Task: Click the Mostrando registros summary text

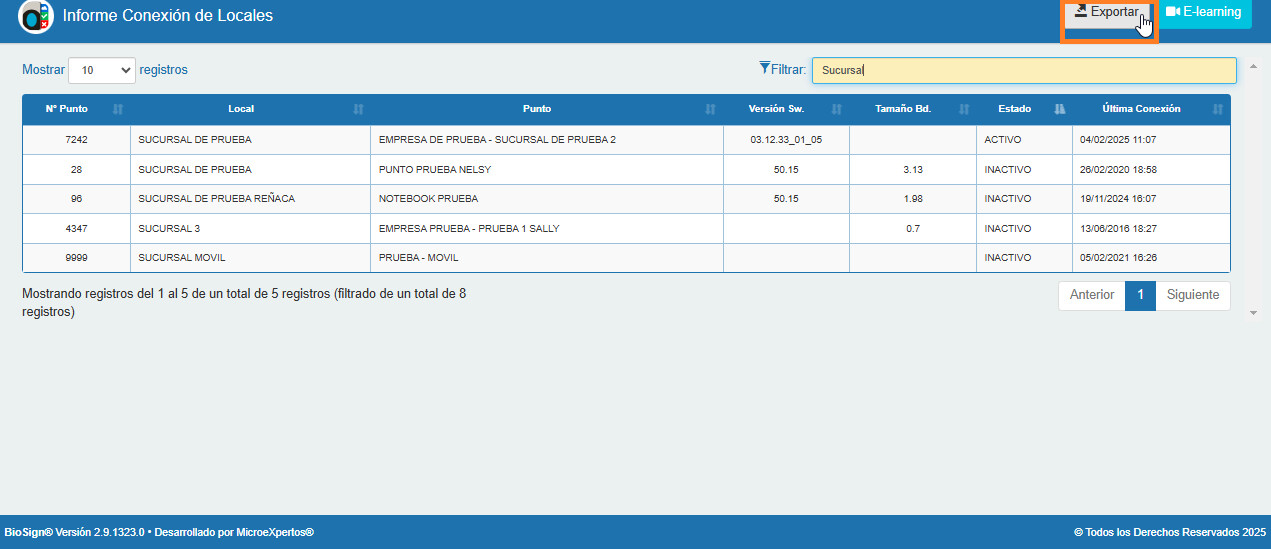Action: pos(244,303)
